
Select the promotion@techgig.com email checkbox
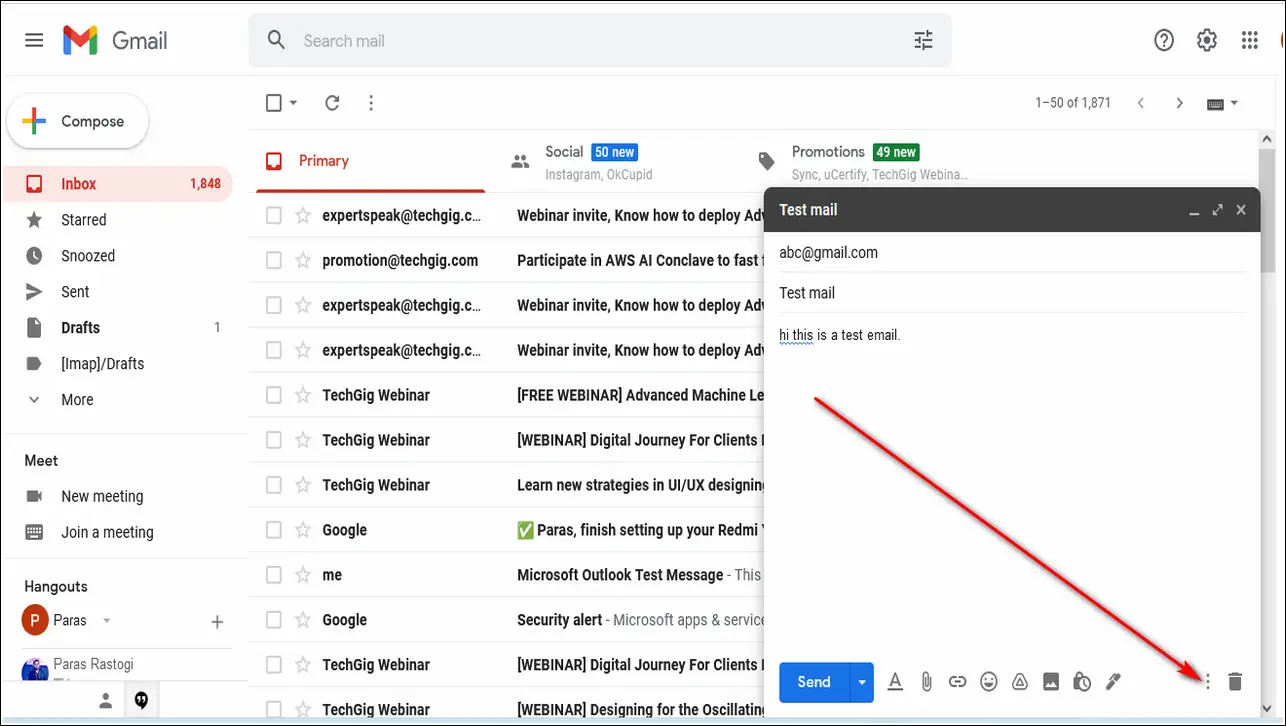coord(274,260)
